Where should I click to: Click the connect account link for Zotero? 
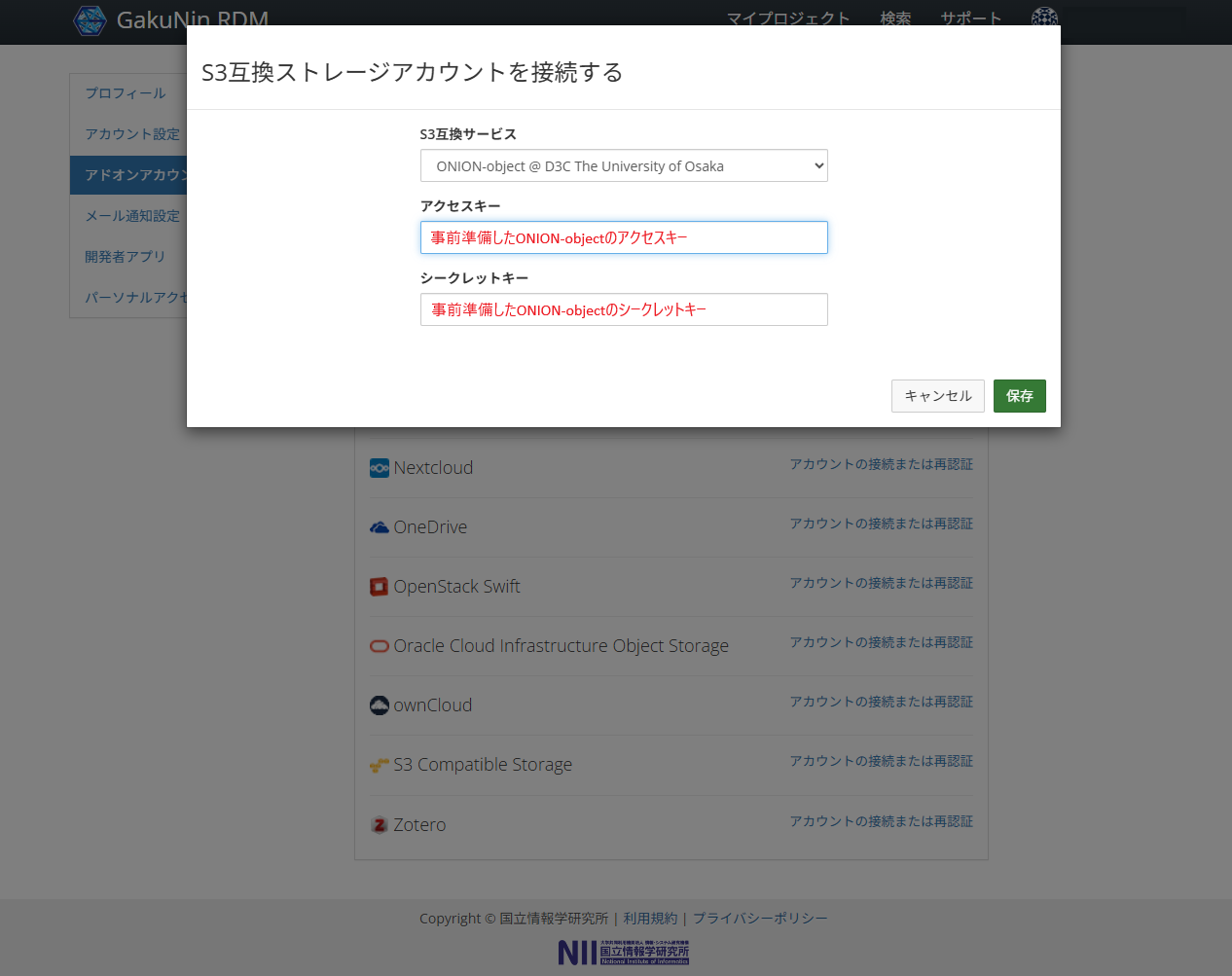[881, 821]
